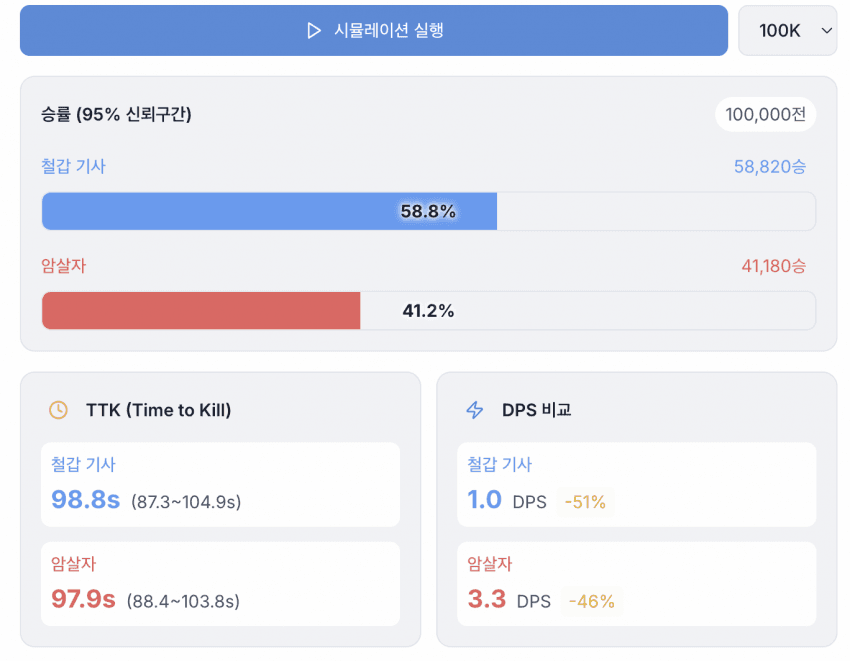Select the 암살자 TTK card showing 97.9s

[220, 584]
